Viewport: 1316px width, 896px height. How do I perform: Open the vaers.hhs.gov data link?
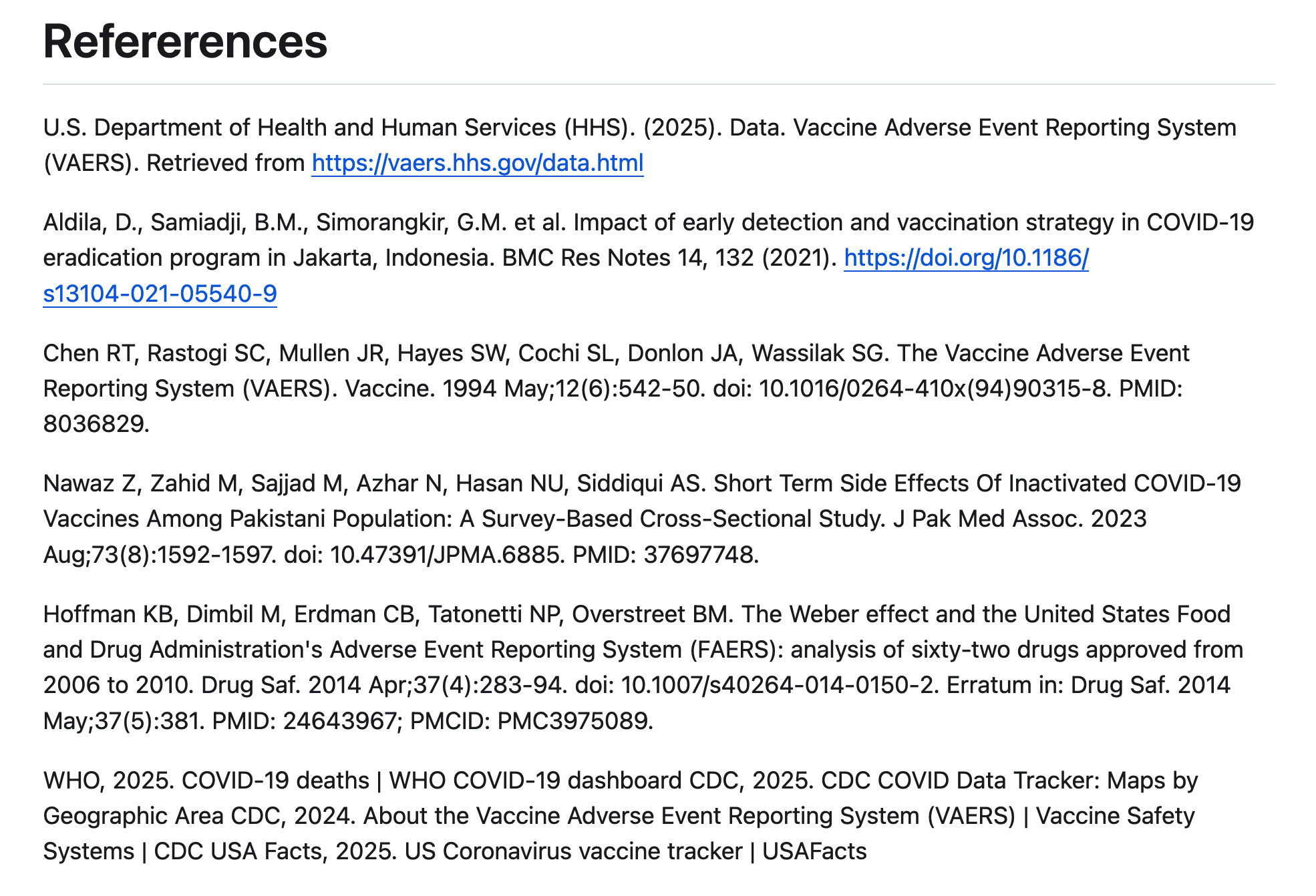click(x=477, y=163)
